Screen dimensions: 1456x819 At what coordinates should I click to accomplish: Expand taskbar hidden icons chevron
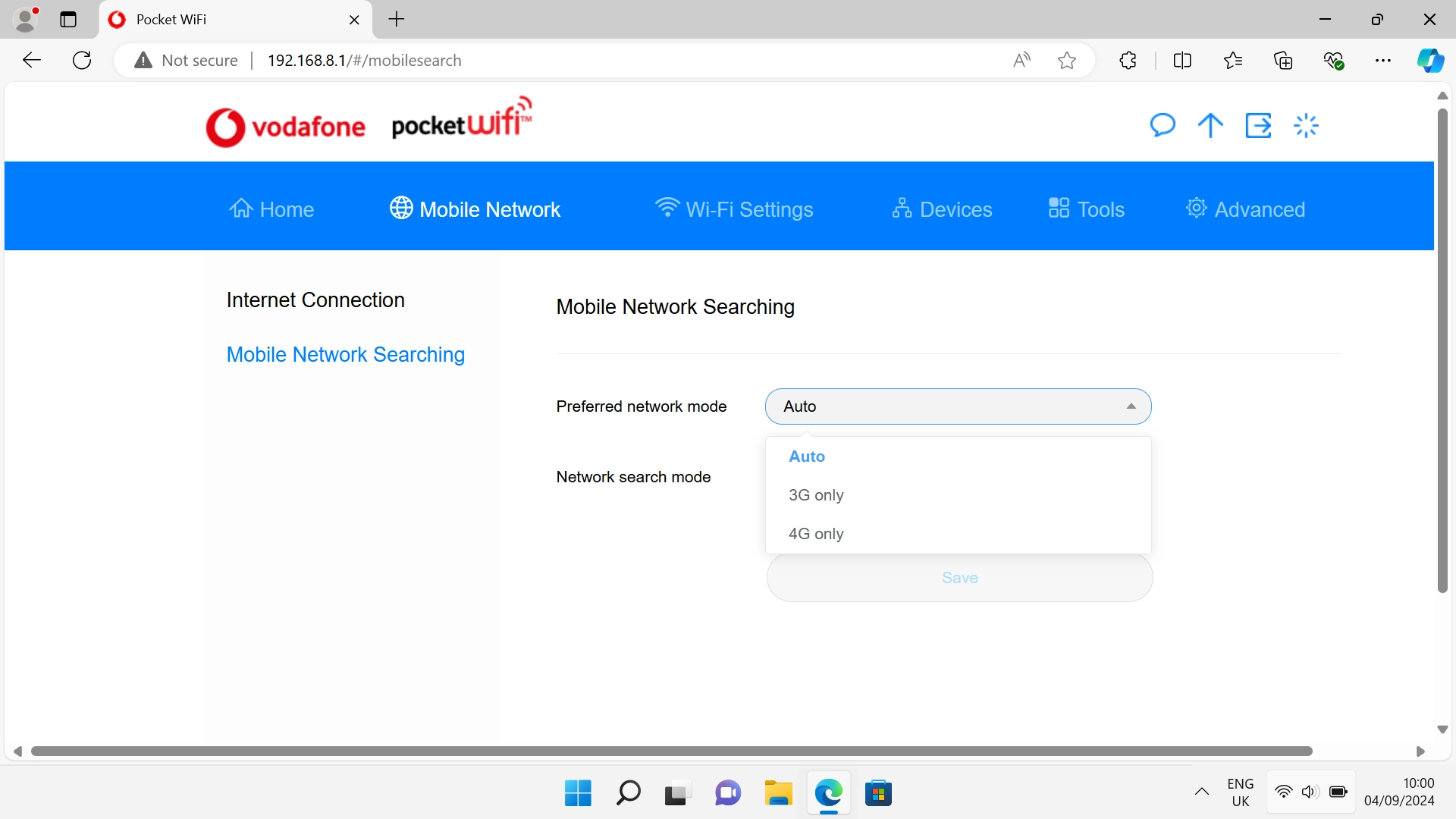click(x=1202, y=792)
